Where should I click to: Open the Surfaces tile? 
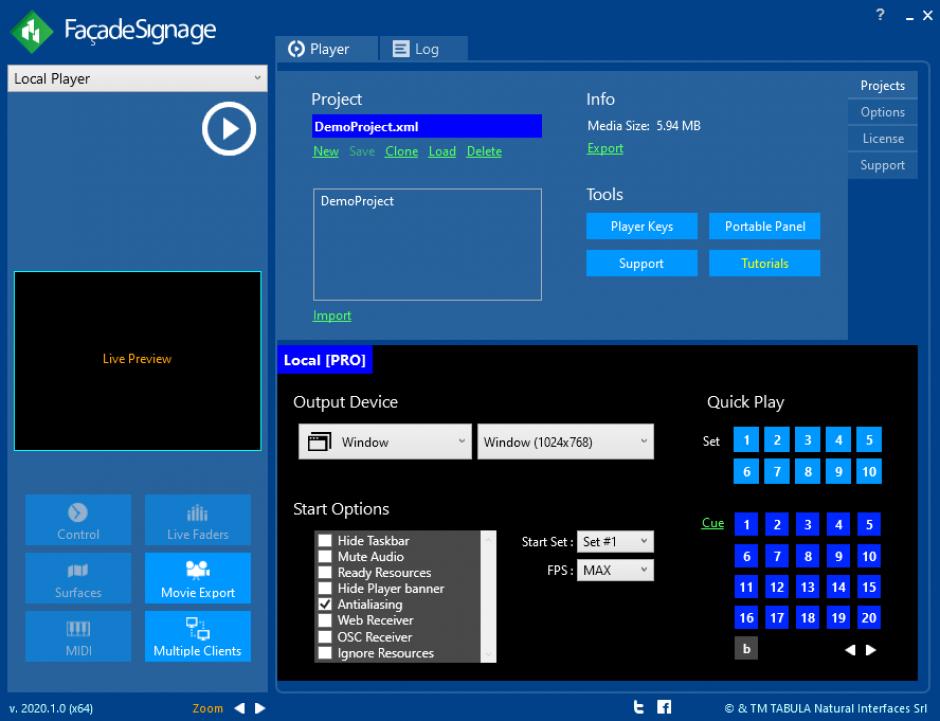coord(78,578)
